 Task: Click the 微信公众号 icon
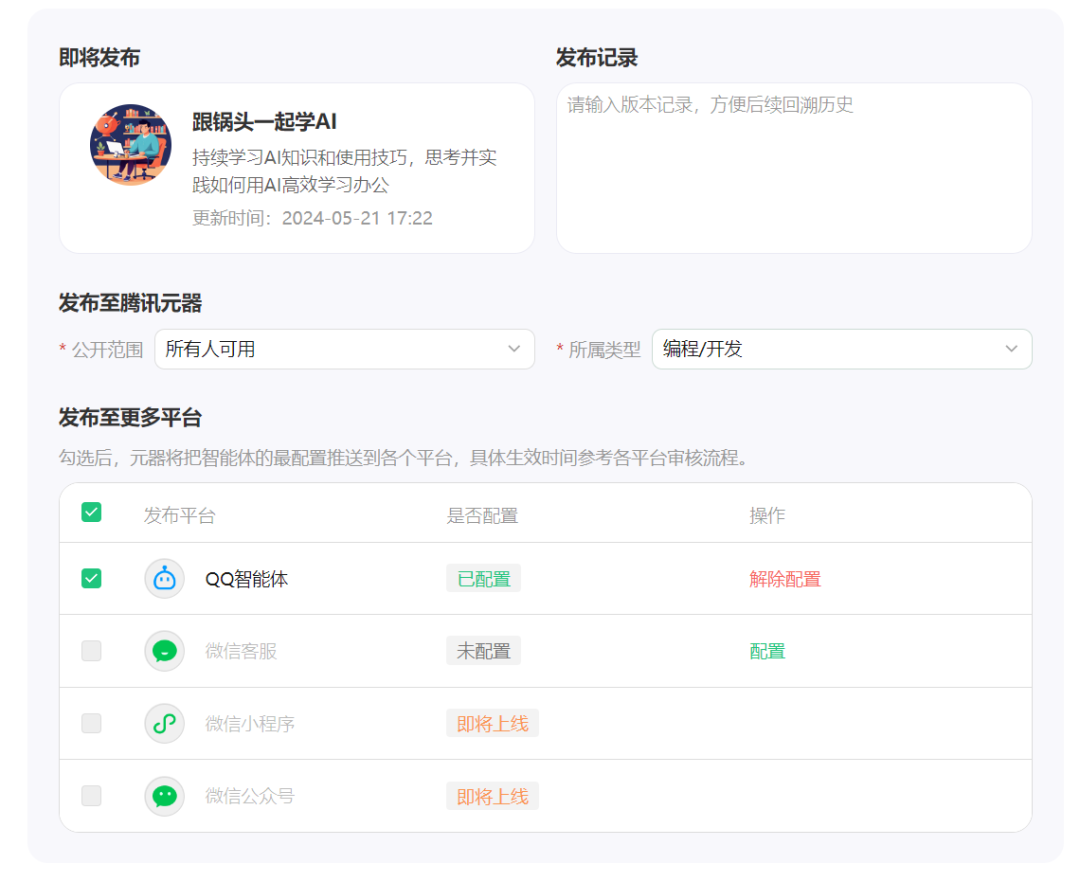[164, 795]
